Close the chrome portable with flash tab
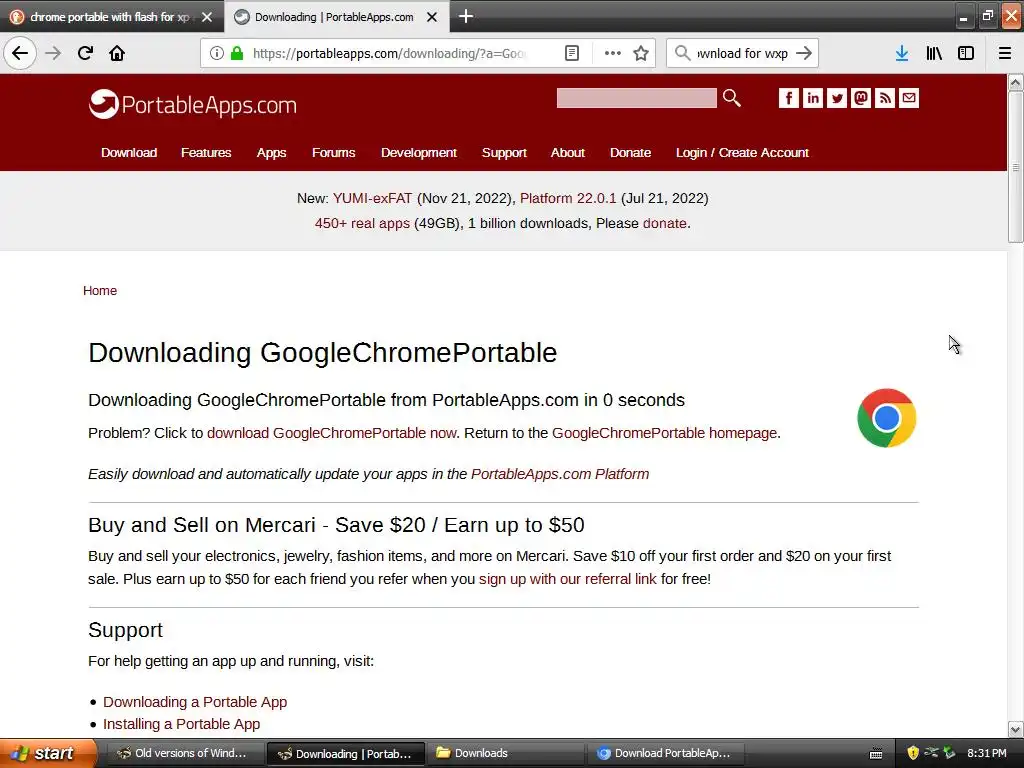Image resolution: width=1024 pixels, height=768 pixels. click(x=207, y=17)
